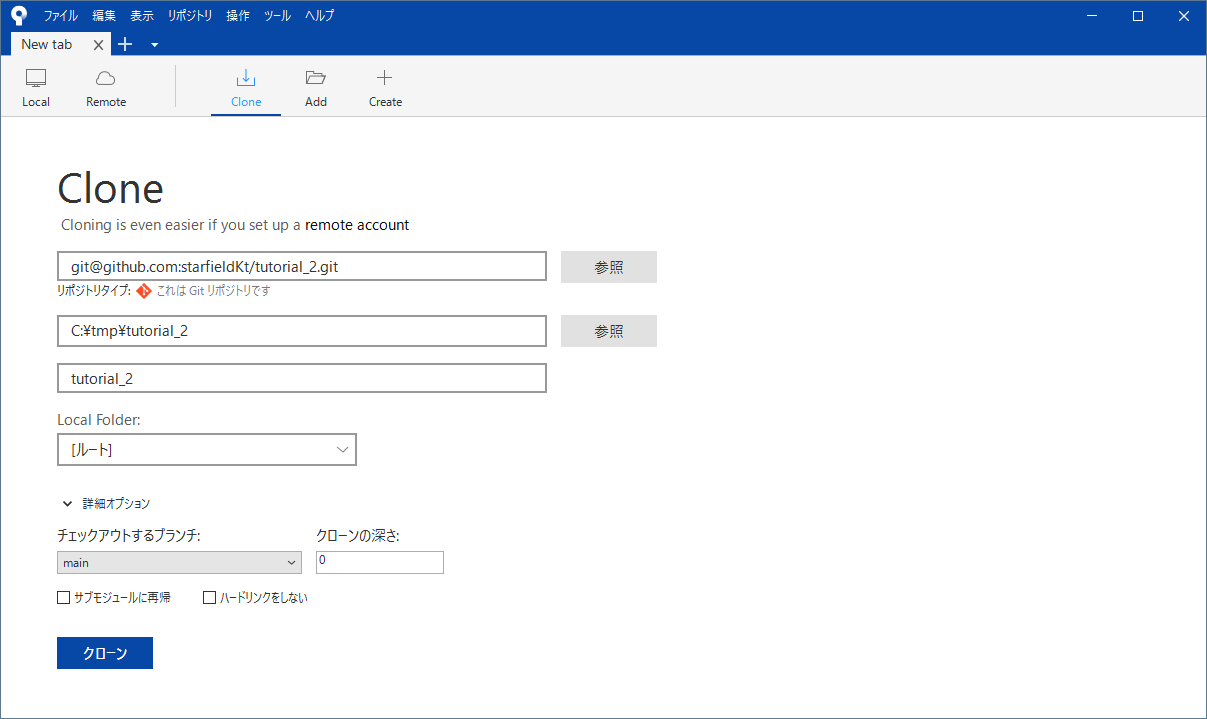This screenshot has height=719, width=1207.
Task: Open the ファイル menu
Action: tap(60, 16)
